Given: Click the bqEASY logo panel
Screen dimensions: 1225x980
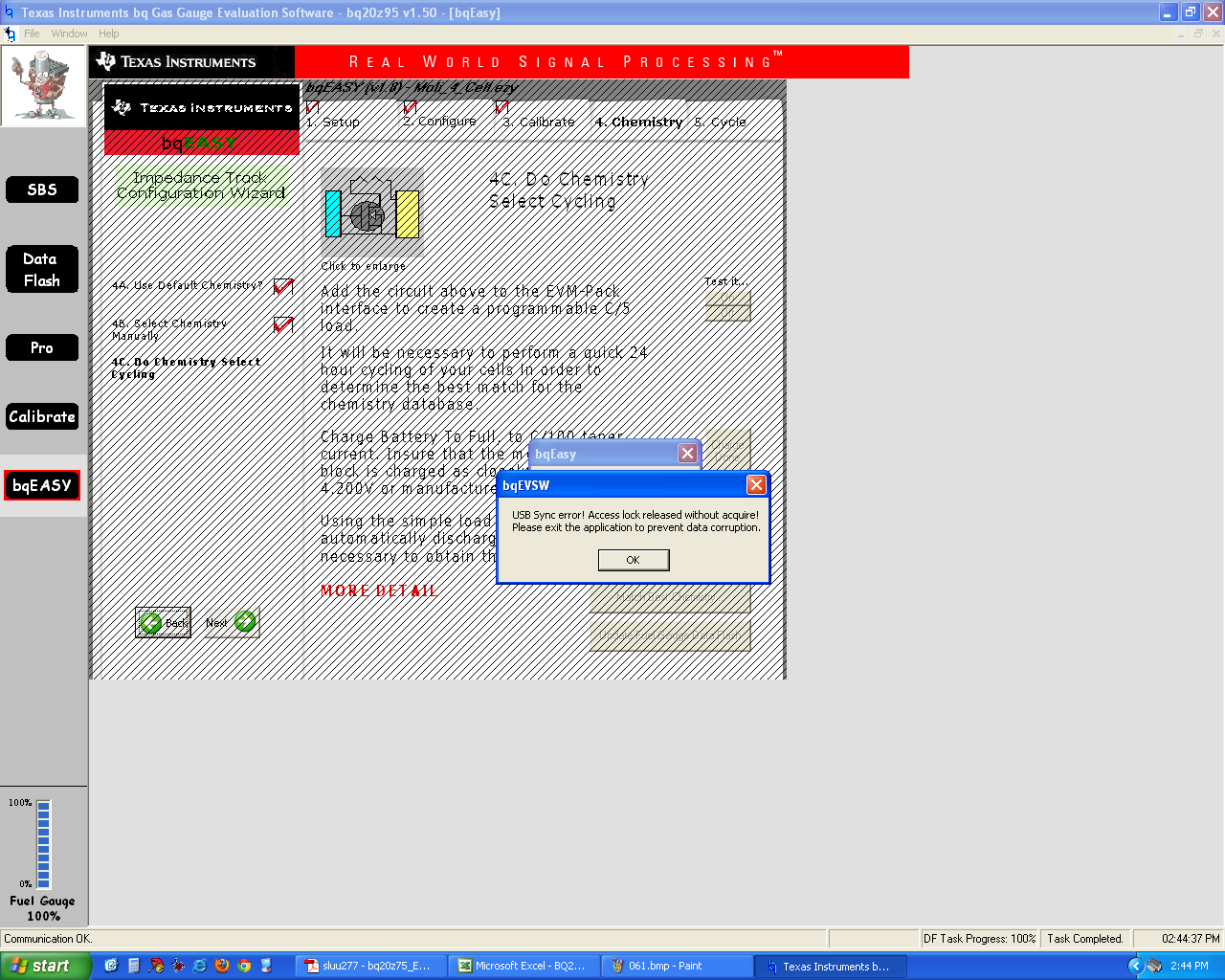Looking at the screenshot, I should click(x=202, y=120).
